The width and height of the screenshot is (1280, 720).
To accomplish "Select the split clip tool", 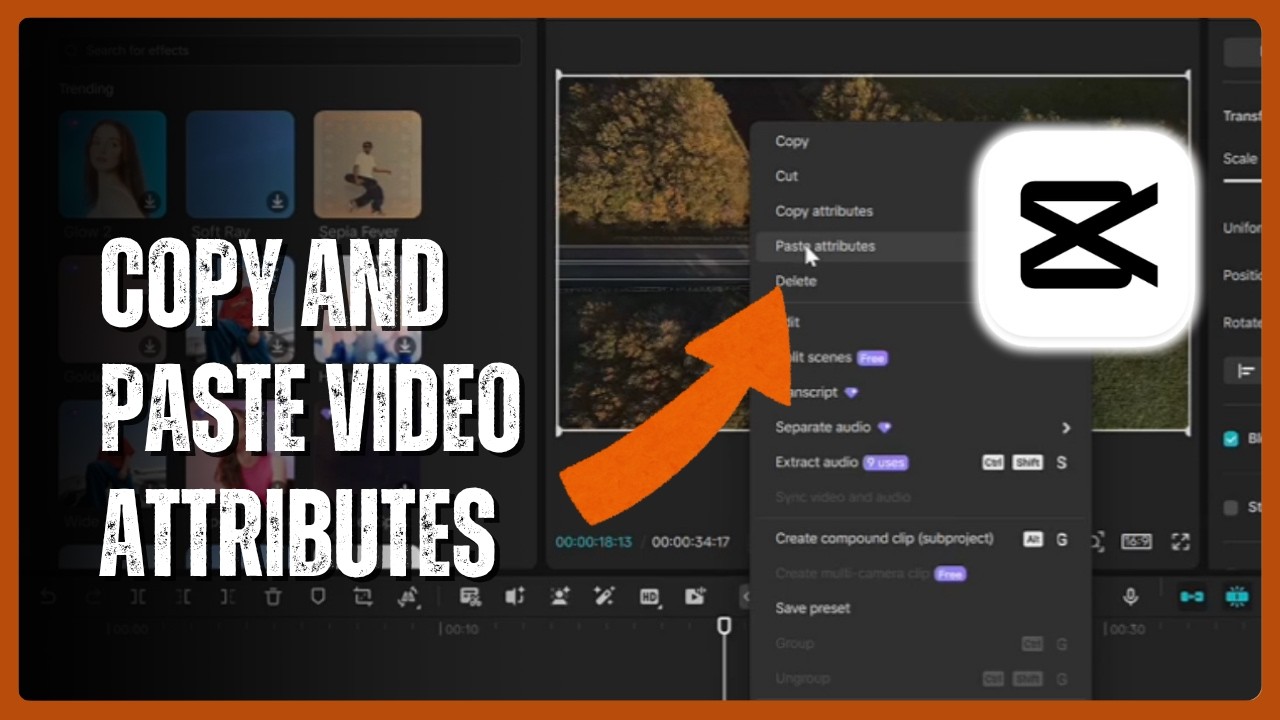I will [138, 597].
